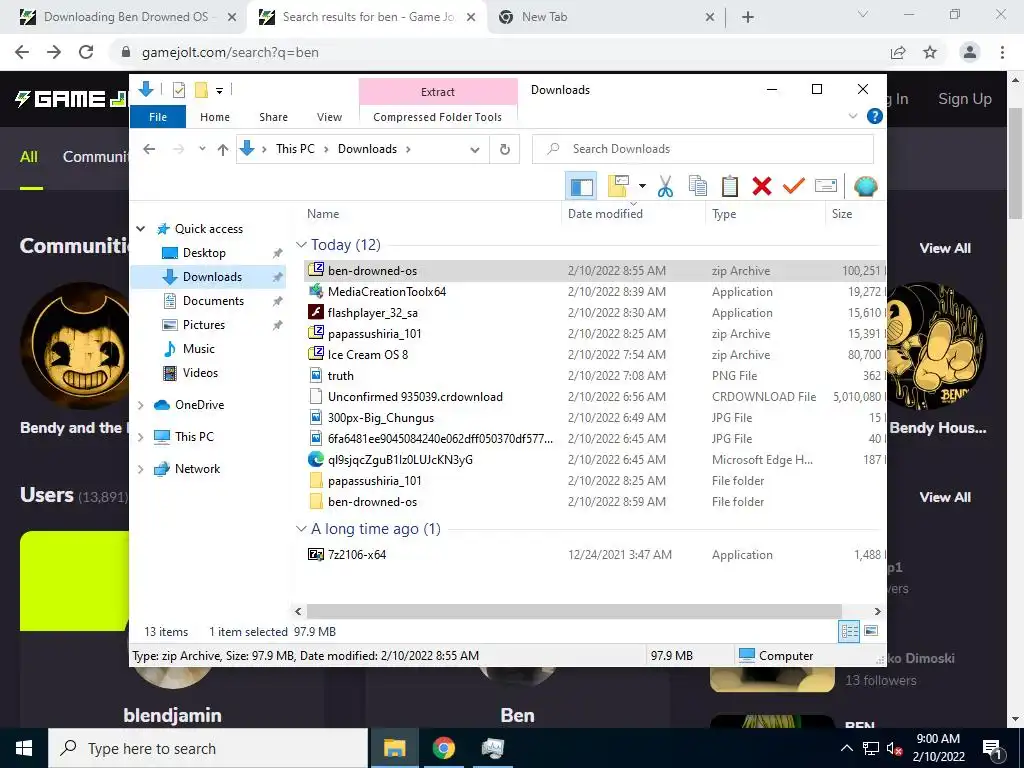The width and height of the screenshot is (1024, 768).
Task: Click the Copy icon in the Explorer toolbar
Action: pyautogui.click(x=697, y=187)
